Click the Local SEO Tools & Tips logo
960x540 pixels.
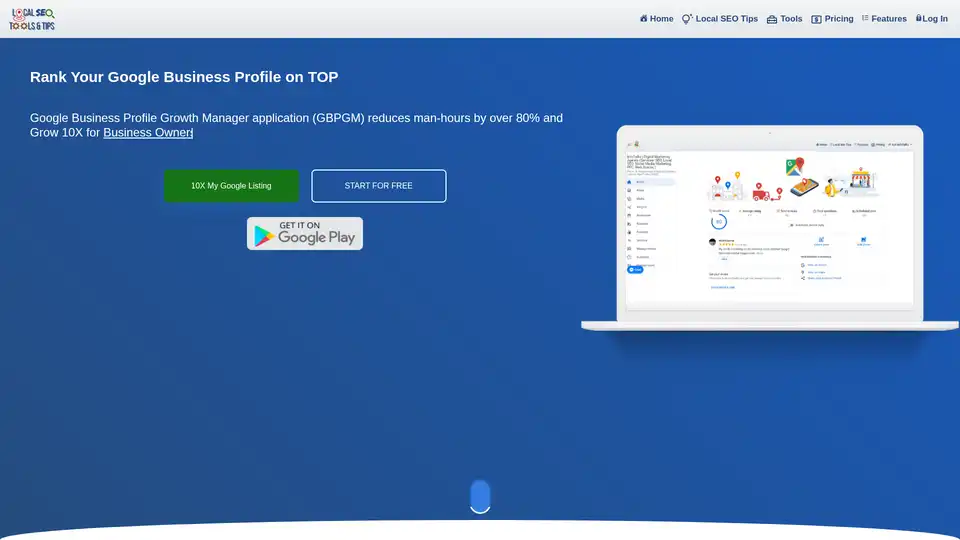[x=32, y=19]
